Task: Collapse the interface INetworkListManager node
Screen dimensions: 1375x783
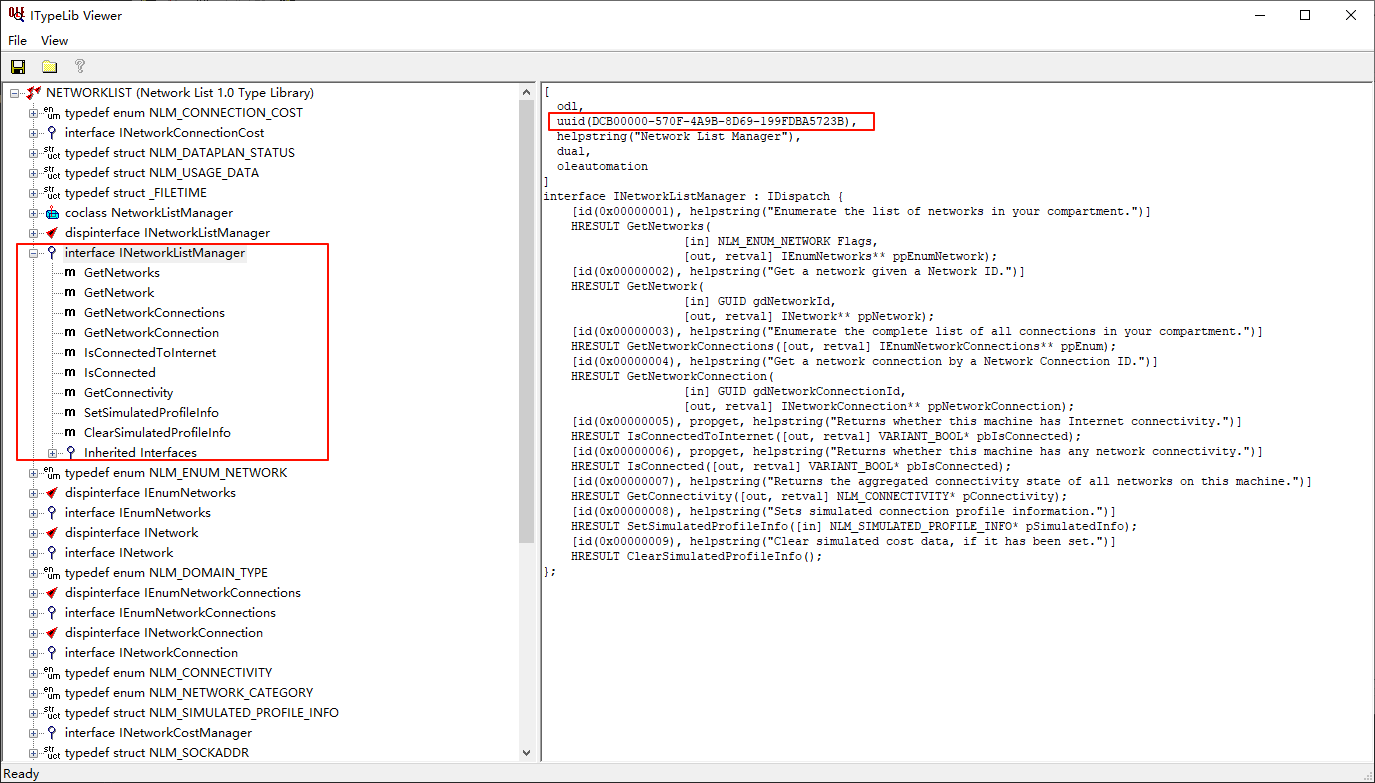Action: pyautogui.click(x=33, y=253)
